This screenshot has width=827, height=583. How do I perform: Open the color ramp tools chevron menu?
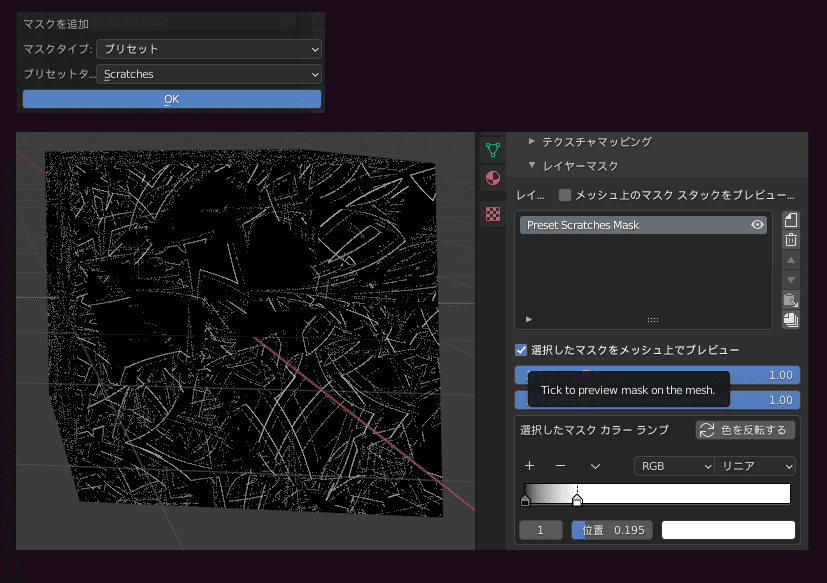coord(595,466)
